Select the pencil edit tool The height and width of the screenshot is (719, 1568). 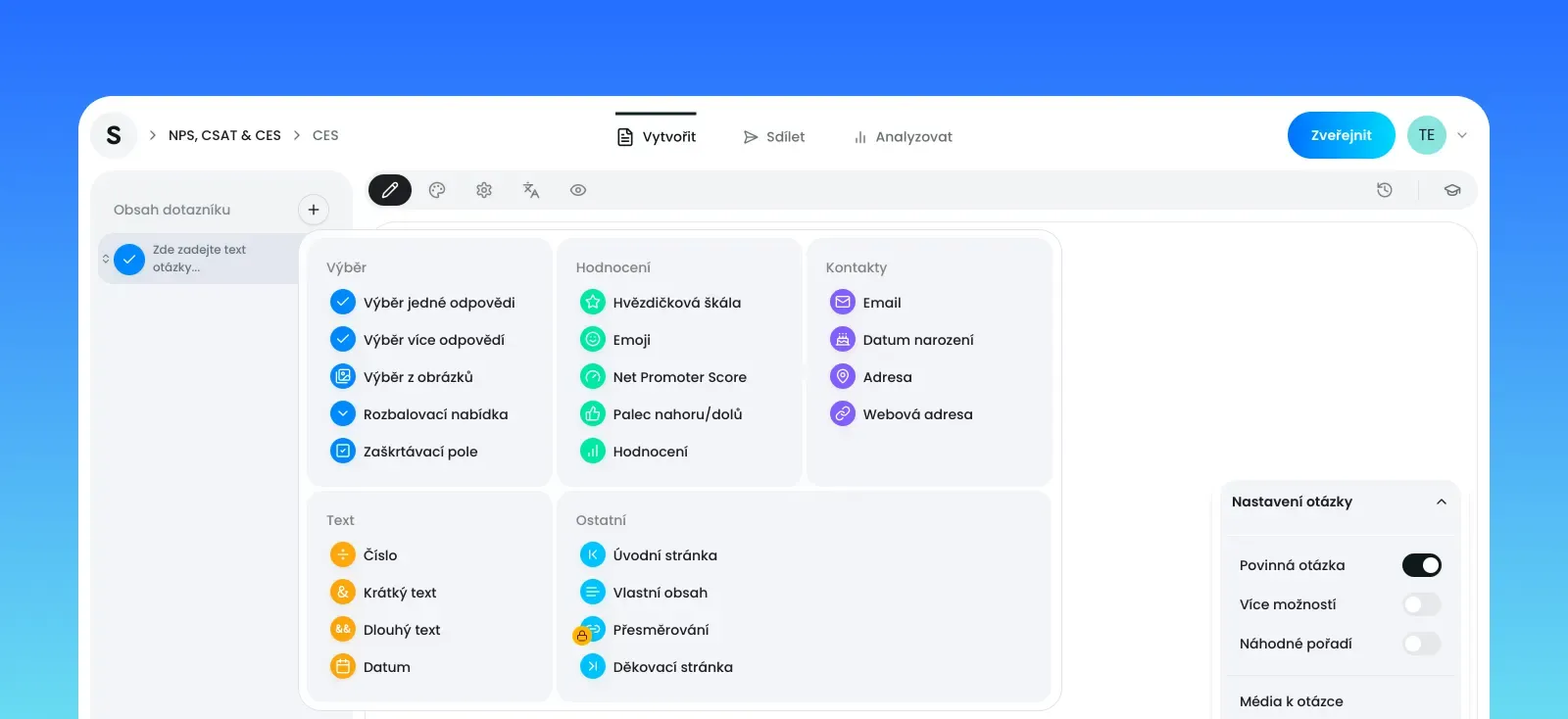coord(390,190)
